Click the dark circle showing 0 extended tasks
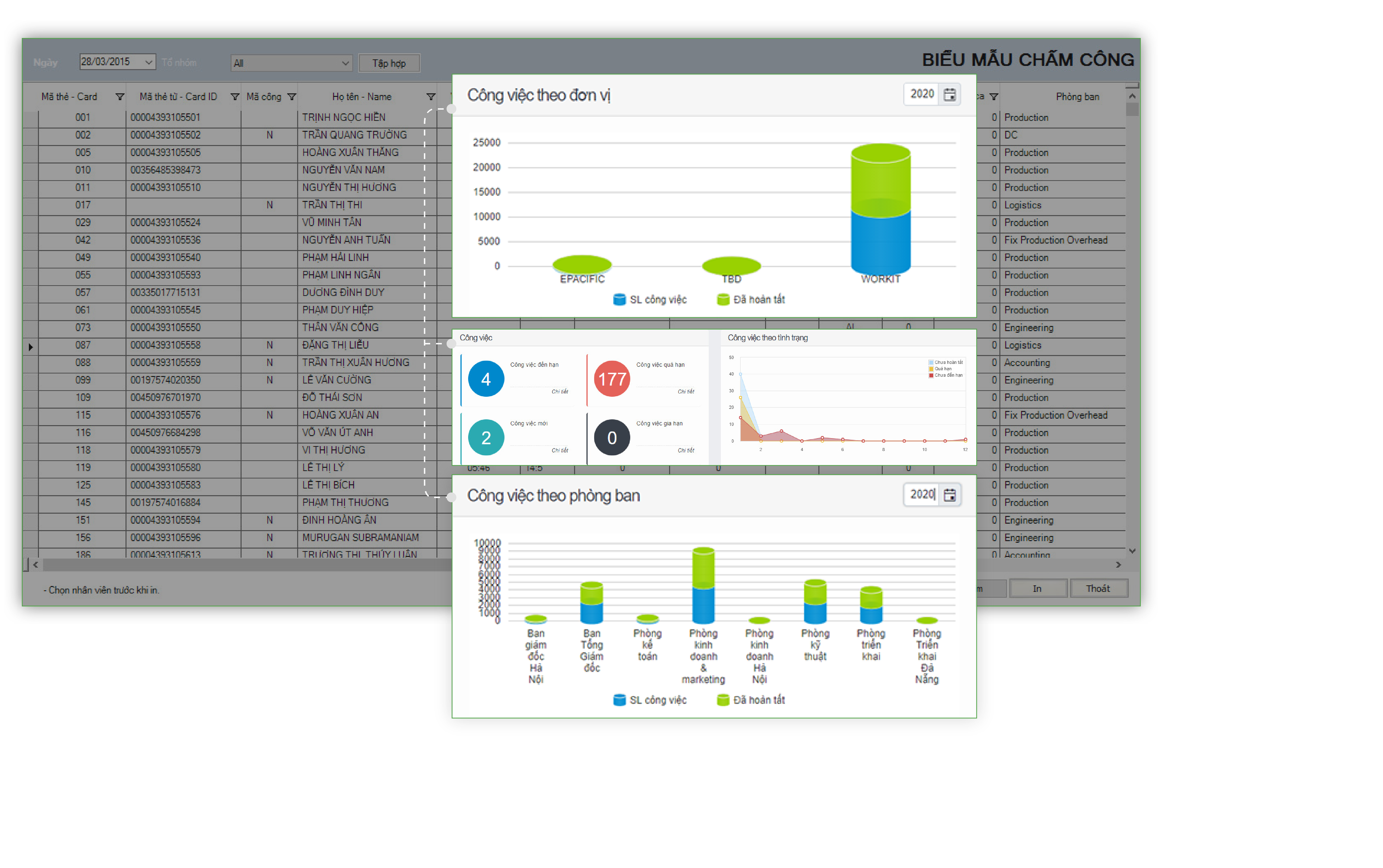This screenshot has height=868, width=1383. tap(612, 437)
